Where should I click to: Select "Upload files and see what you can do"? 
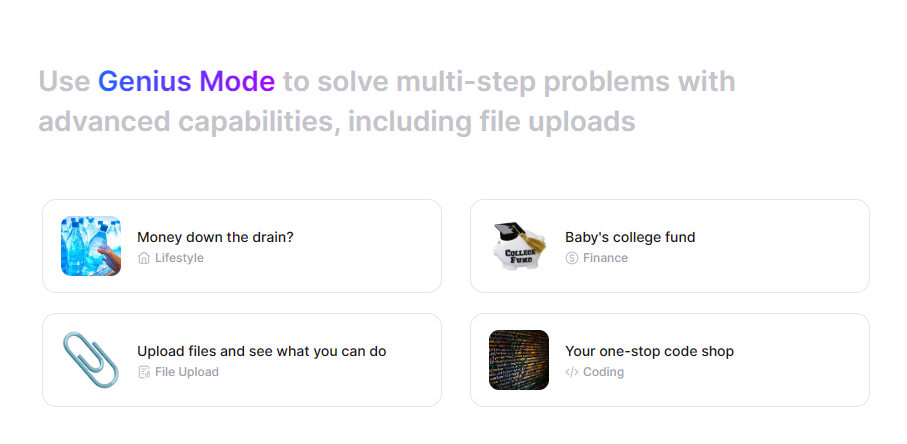(261, 351)
